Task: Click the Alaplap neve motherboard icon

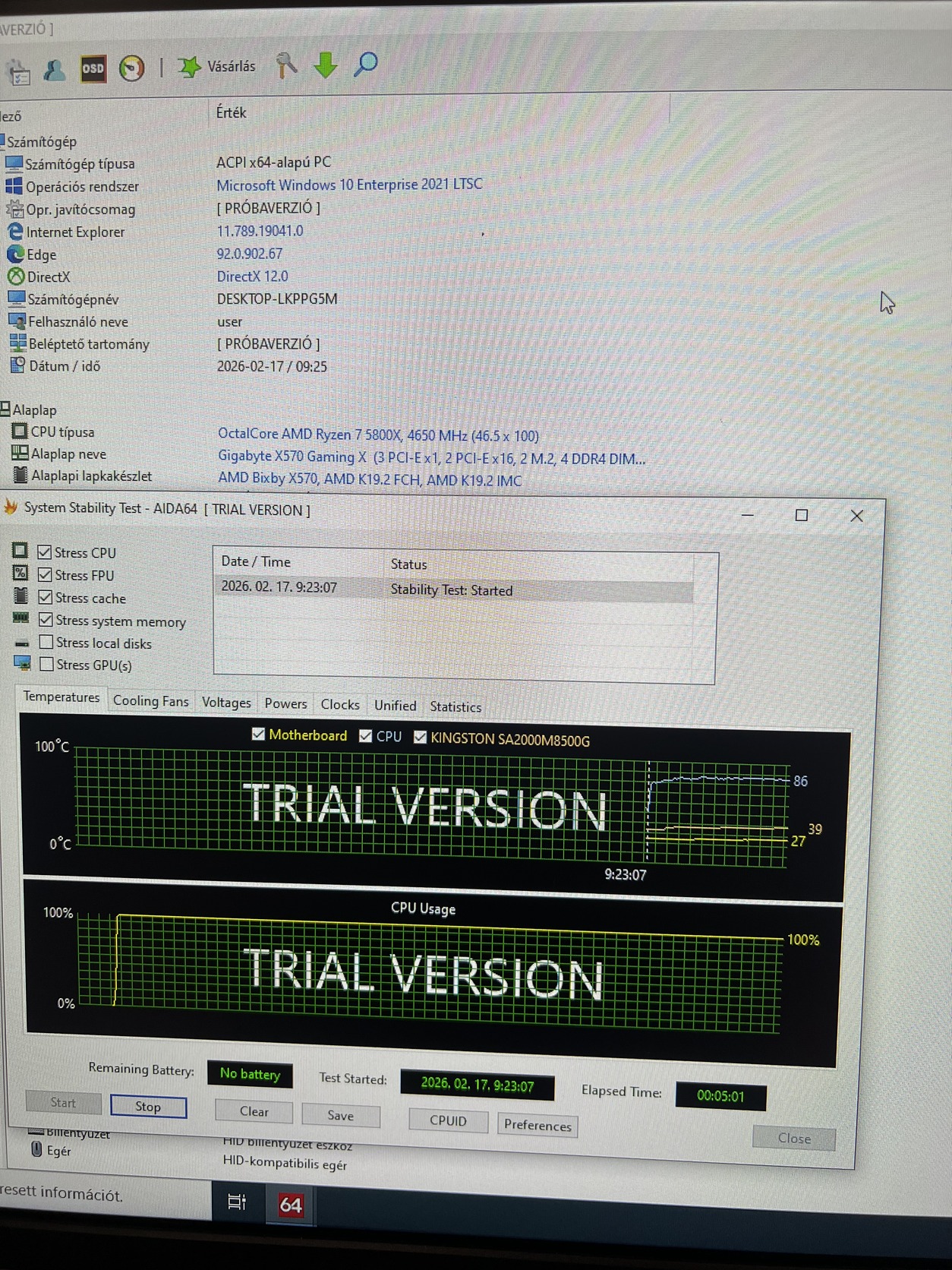Action: point(20,453)
